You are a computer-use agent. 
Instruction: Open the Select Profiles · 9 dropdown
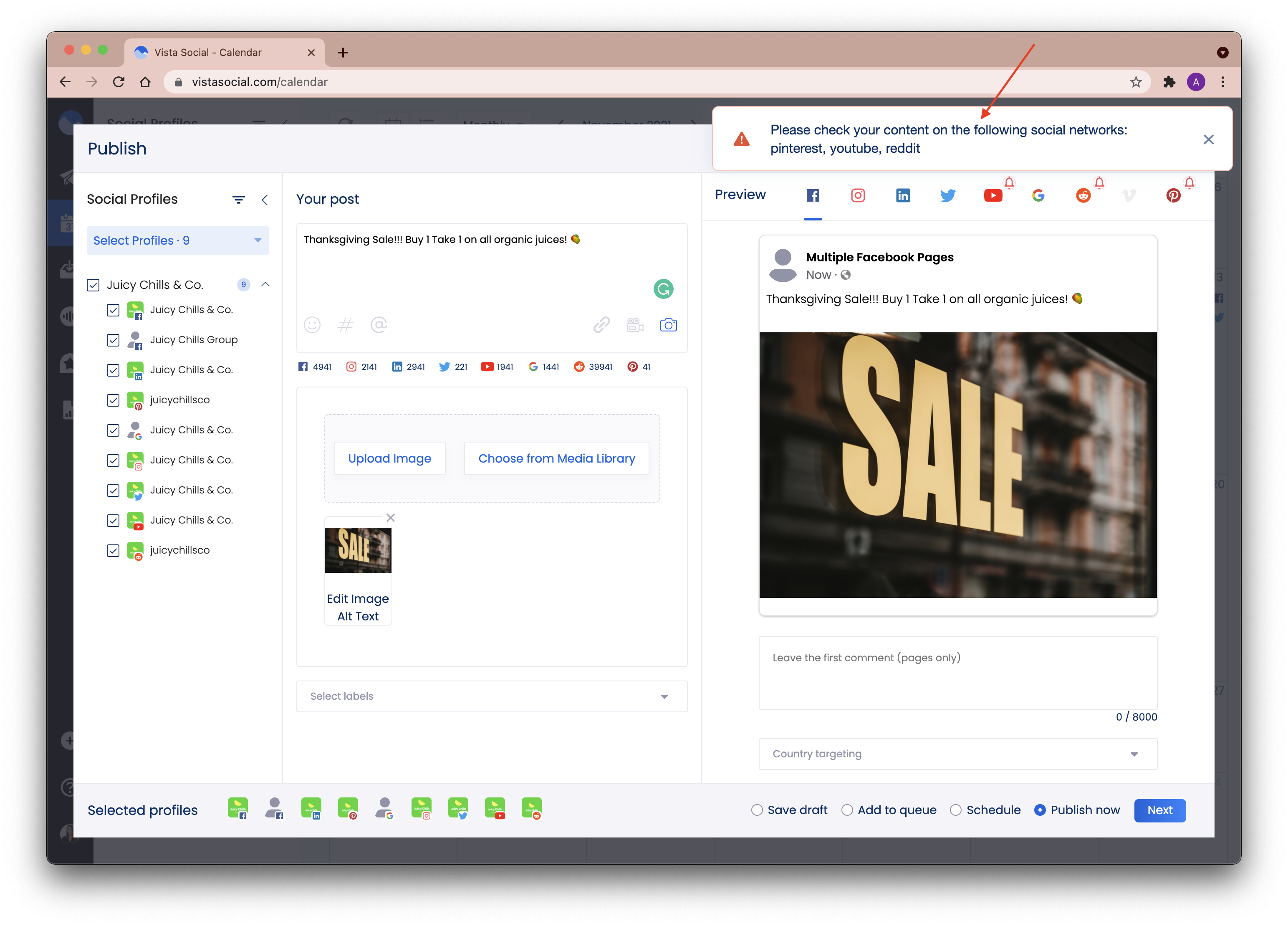pos(178,240)
